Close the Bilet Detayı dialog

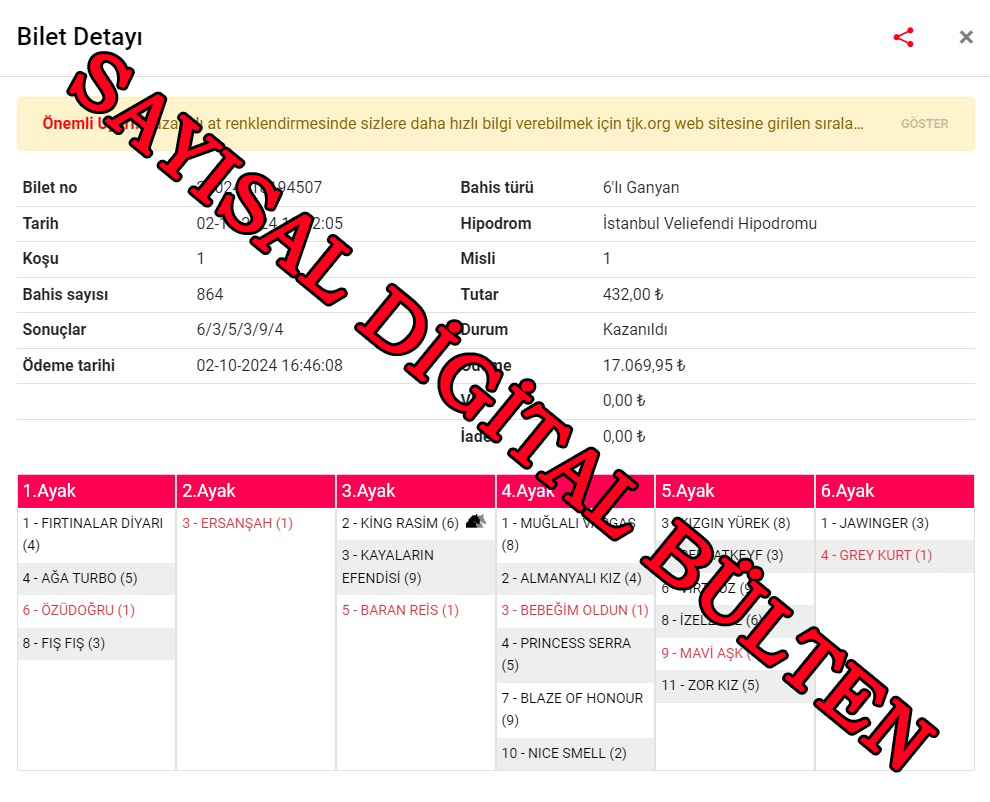click(965, 38)
